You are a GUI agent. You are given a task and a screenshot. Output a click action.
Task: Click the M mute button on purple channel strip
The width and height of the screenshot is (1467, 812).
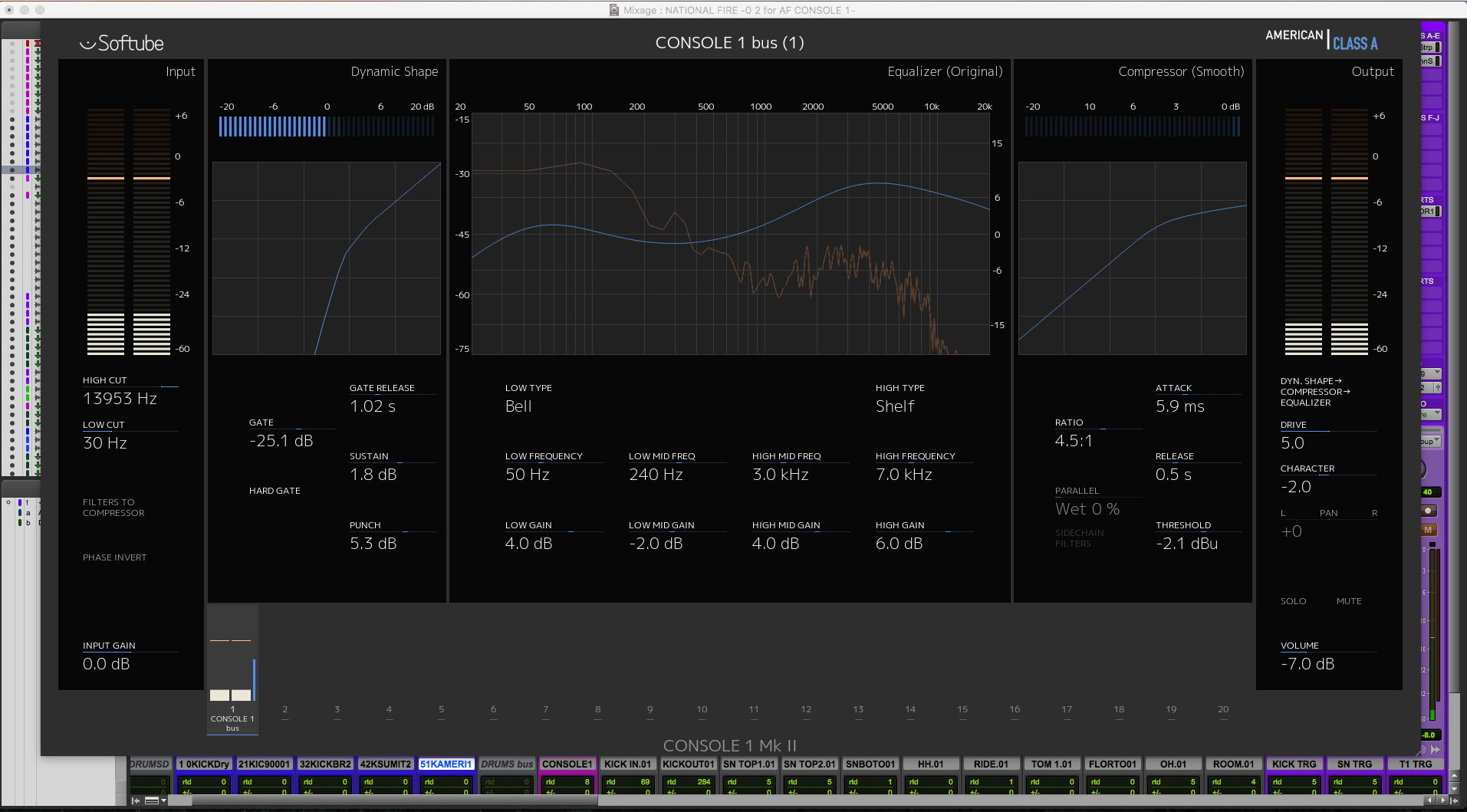[x=1428, y=530]
